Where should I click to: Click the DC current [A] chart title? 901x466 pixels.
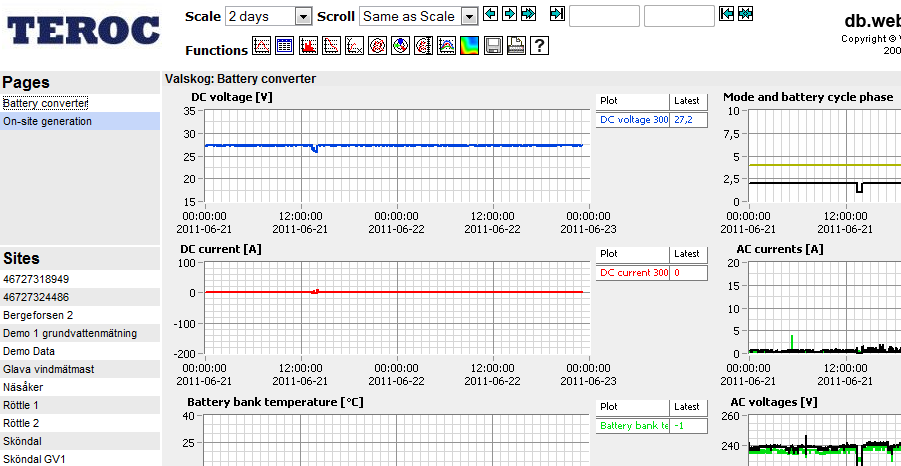click(221, 249)
